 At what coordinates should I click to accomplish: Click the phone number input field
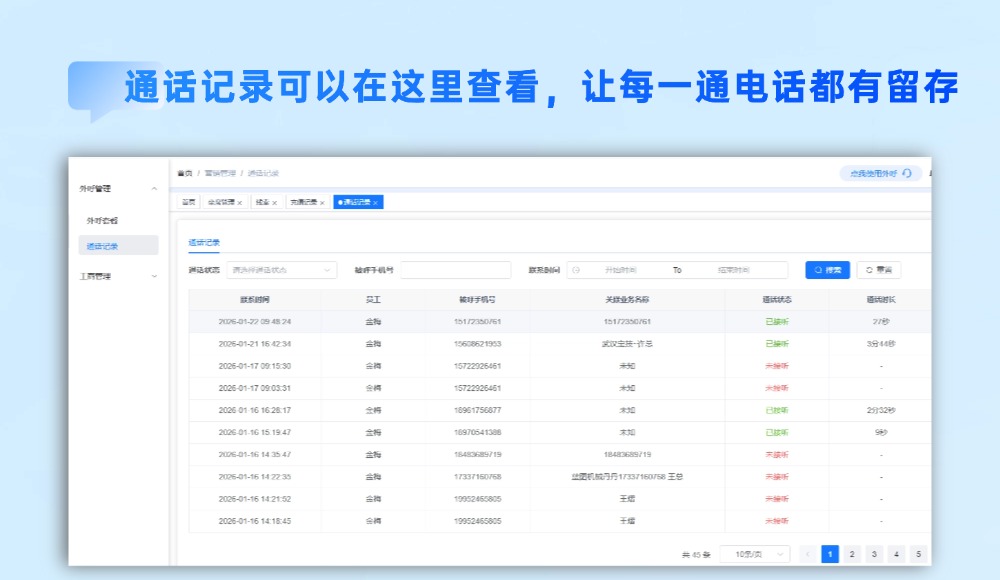pos(455,270)
